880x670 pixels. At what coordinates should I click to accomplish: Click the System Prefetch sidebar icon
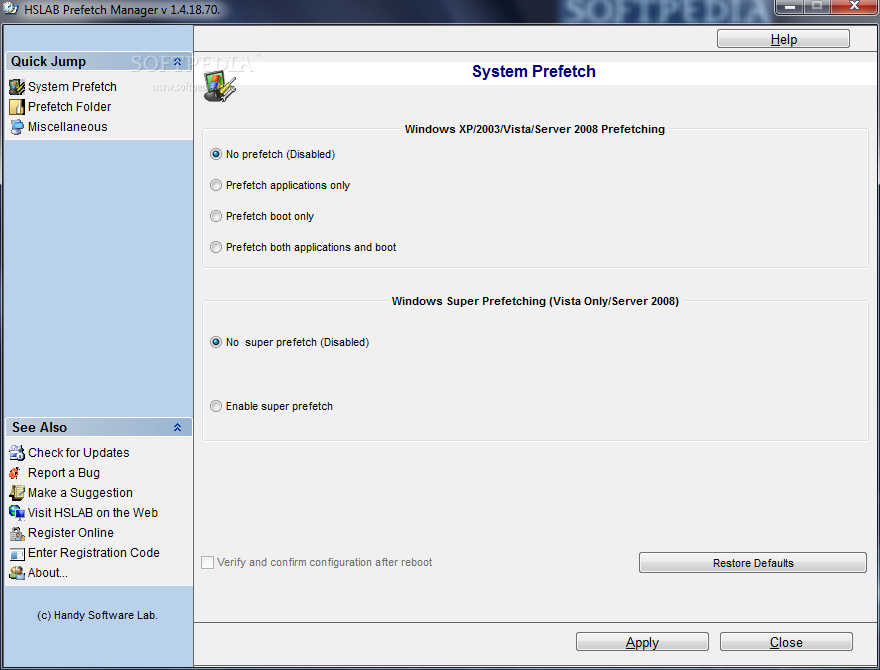17,87
